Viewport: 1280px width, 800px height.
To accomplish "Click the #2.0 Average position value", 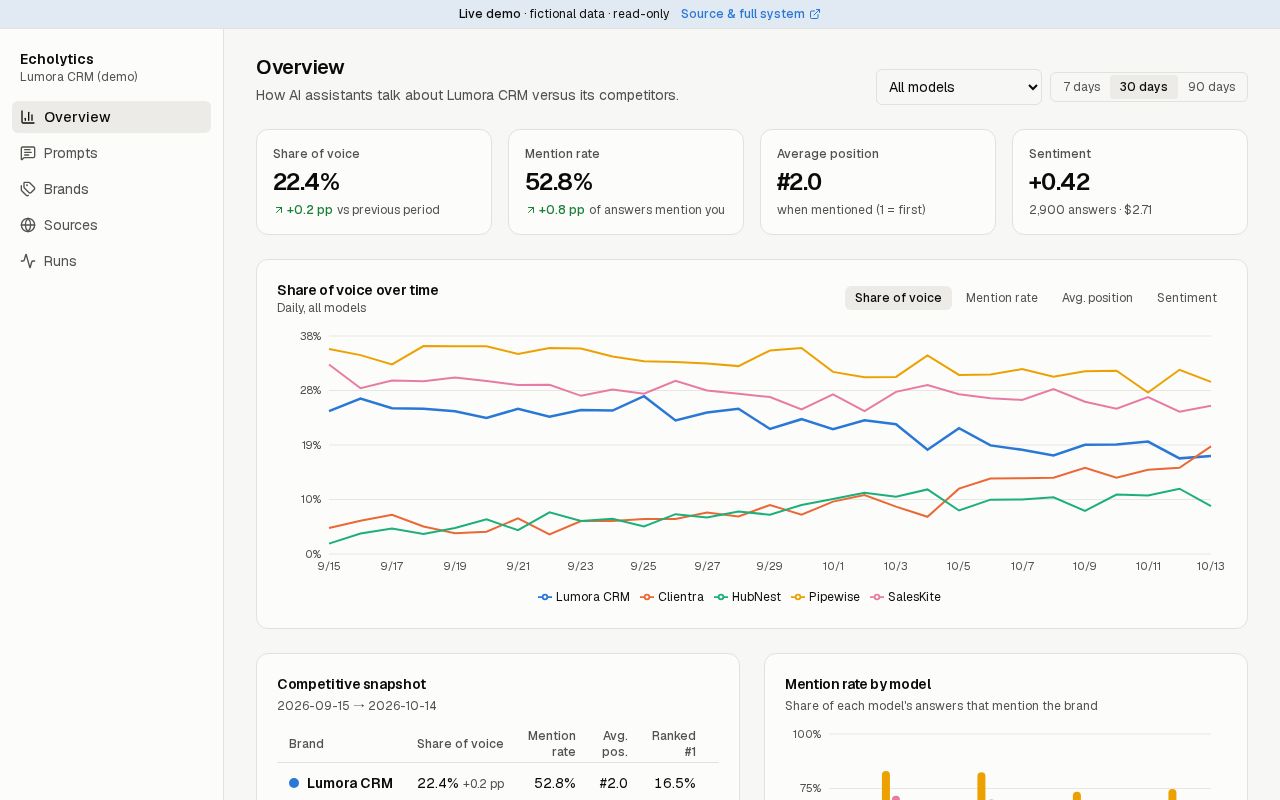I will click(x=799, y=182).
